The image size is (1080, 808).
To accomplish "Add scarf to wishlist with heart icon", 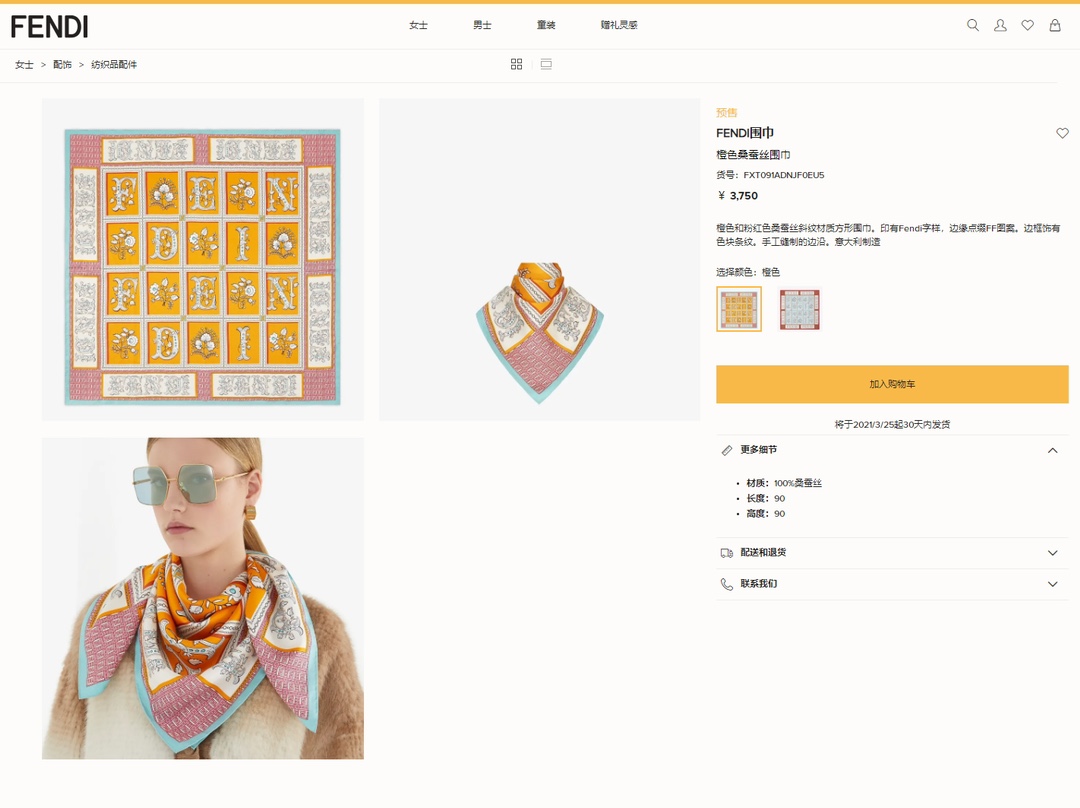I will [x=1062, y=133].
